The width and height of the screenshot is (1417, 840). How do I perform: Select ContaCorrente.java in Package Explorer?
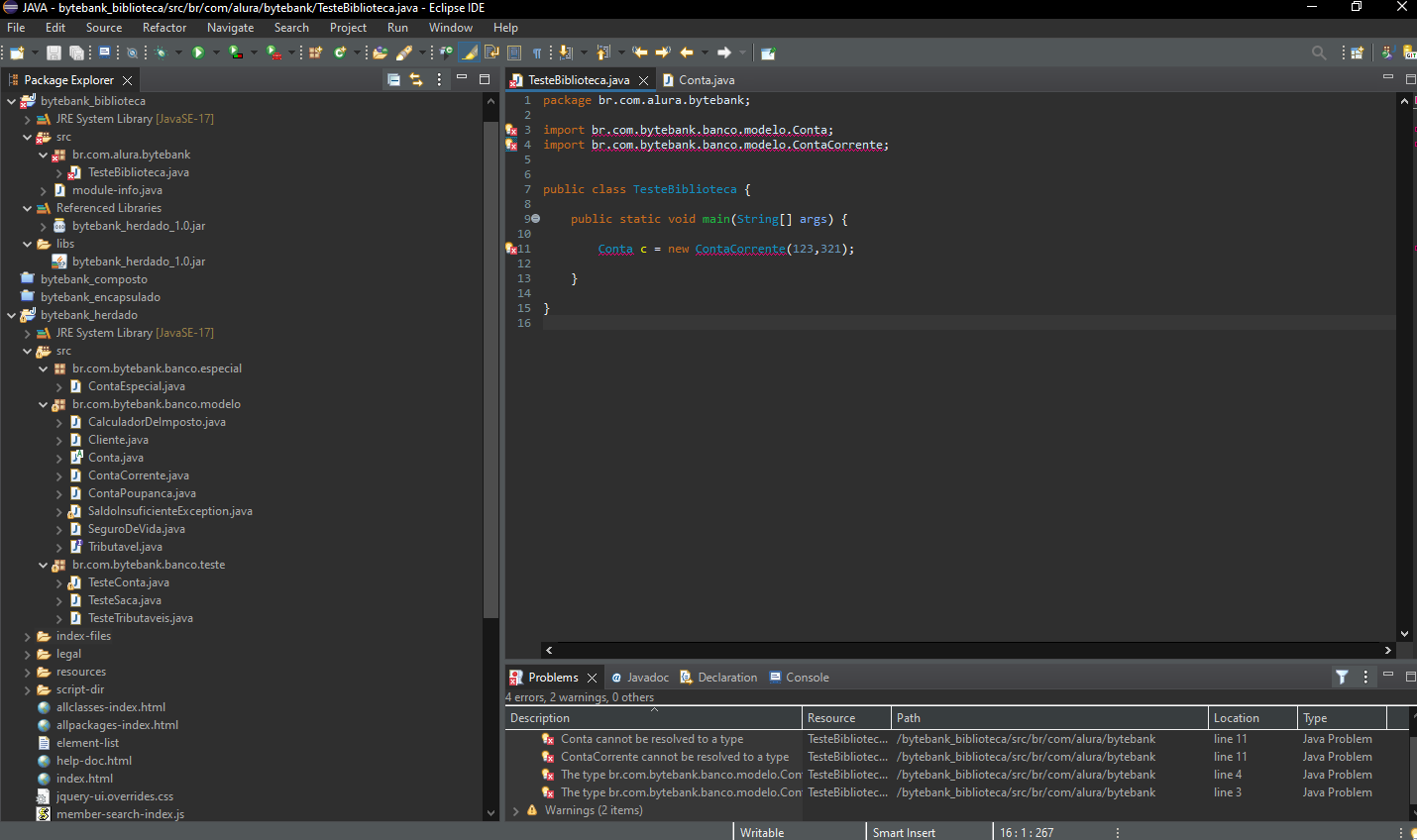(138, 475)
